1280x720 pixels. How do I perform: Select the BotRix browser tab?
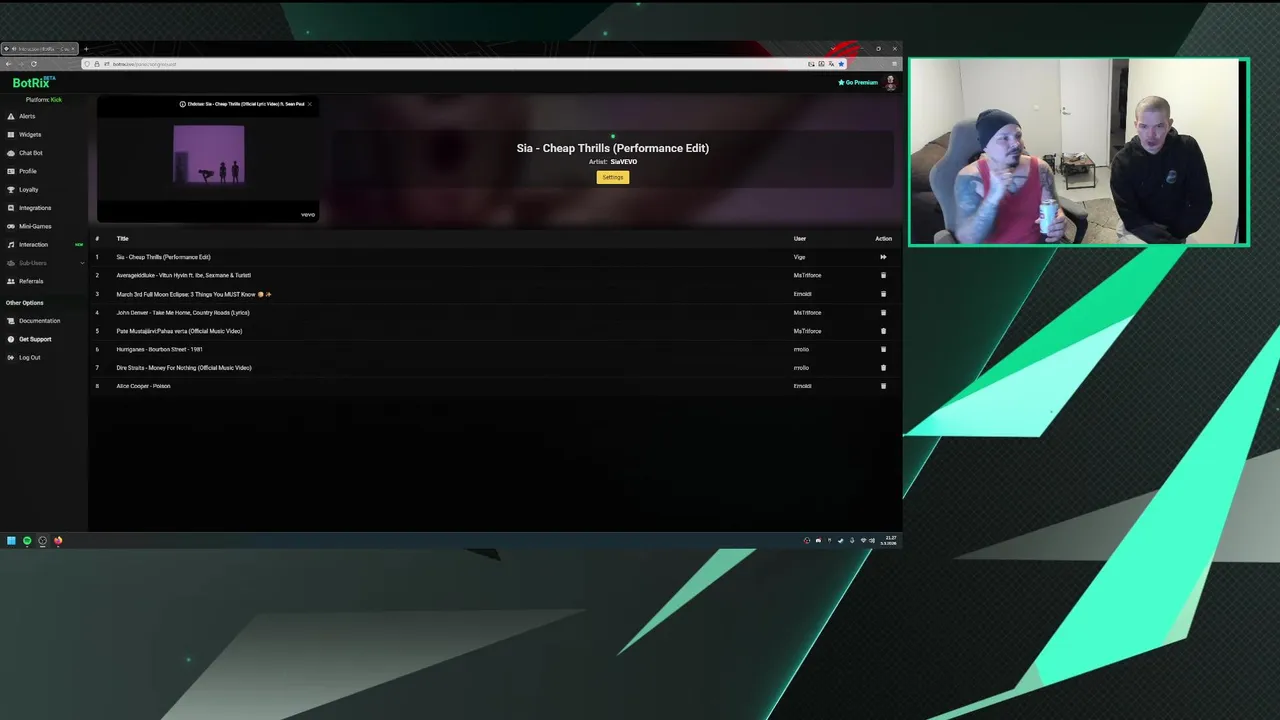point(39,49)
